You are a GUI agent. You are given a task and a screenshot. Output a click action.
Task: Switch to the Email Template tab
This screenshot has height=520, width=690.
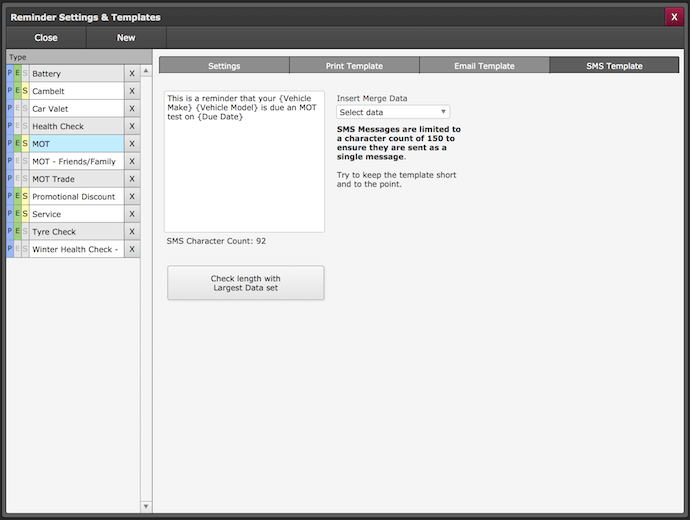[483, 66]
